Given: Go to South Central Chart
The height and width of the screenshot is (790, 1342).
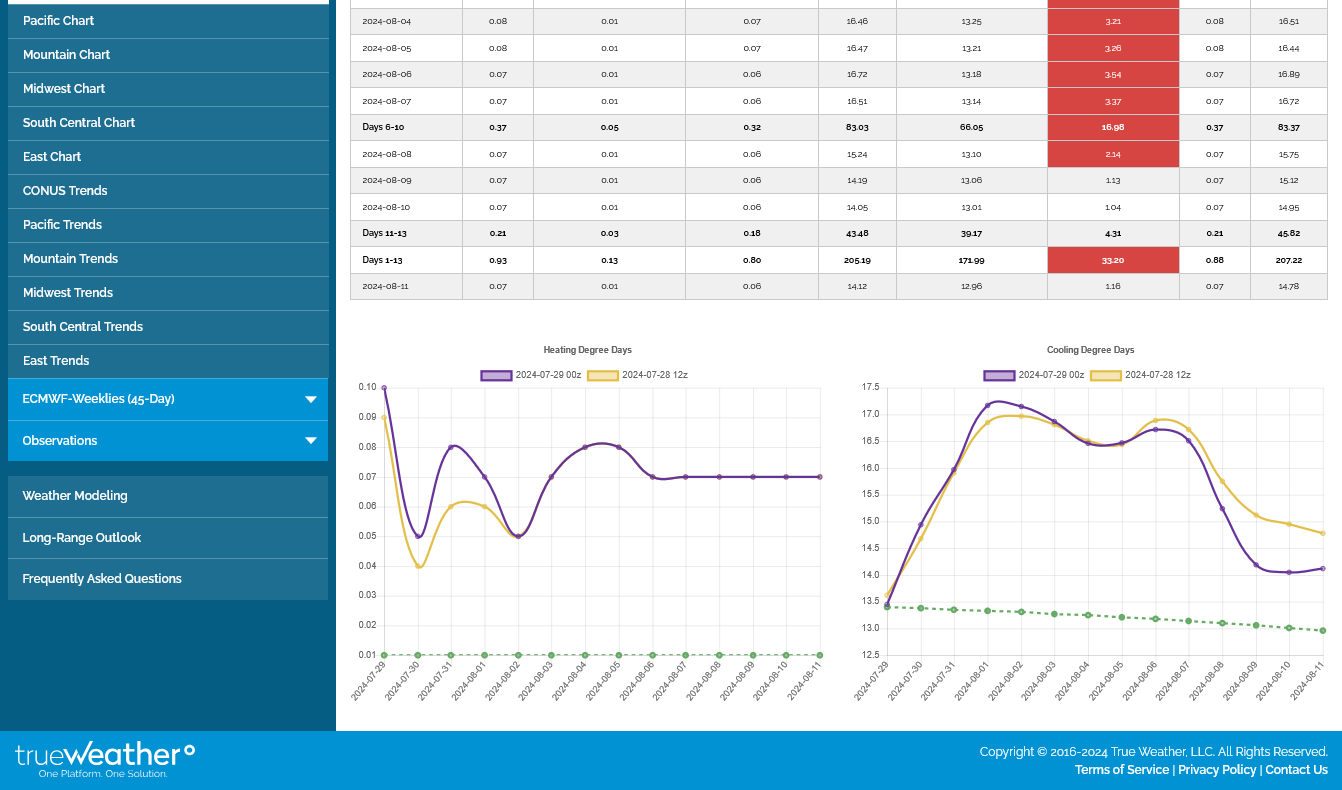Looking at the screenshot, I should point(79,123).
